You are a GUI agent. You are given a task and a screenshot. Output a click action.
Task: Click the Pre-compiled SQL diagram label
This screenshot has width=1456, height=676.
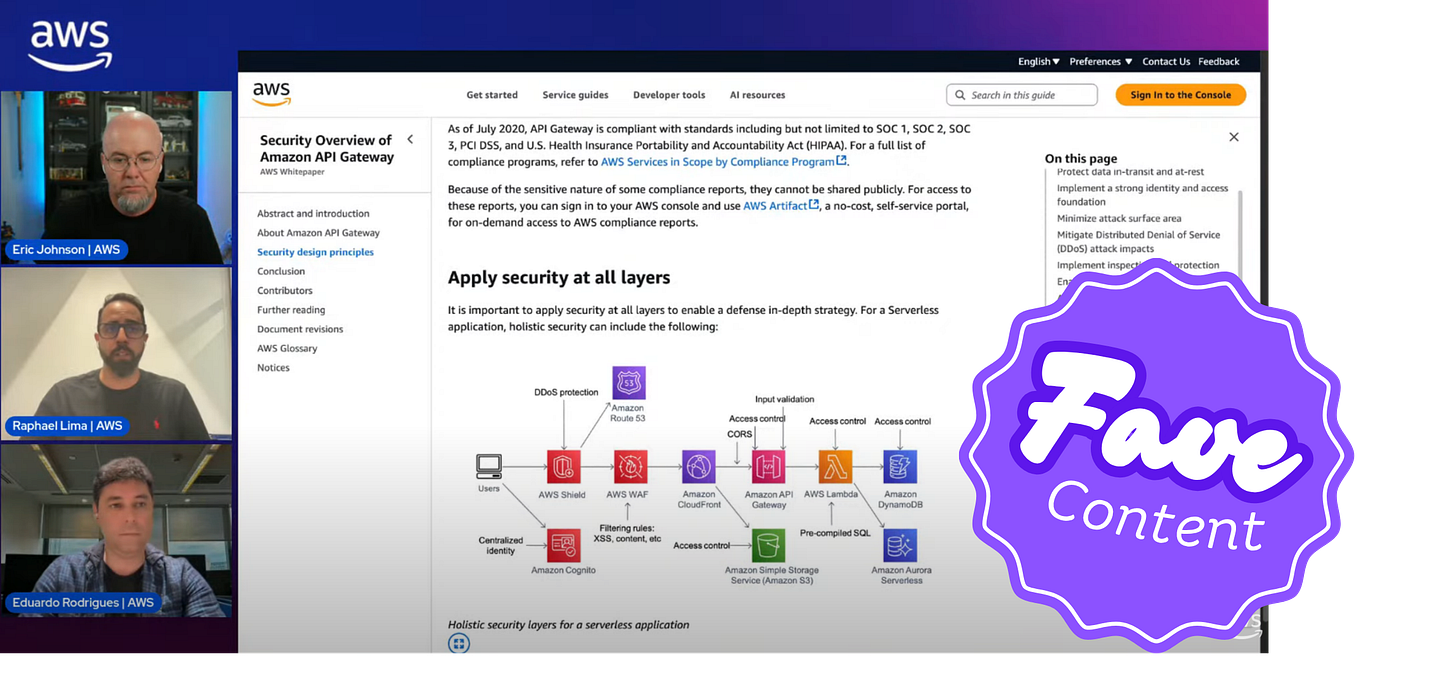(x=835, y=533)
